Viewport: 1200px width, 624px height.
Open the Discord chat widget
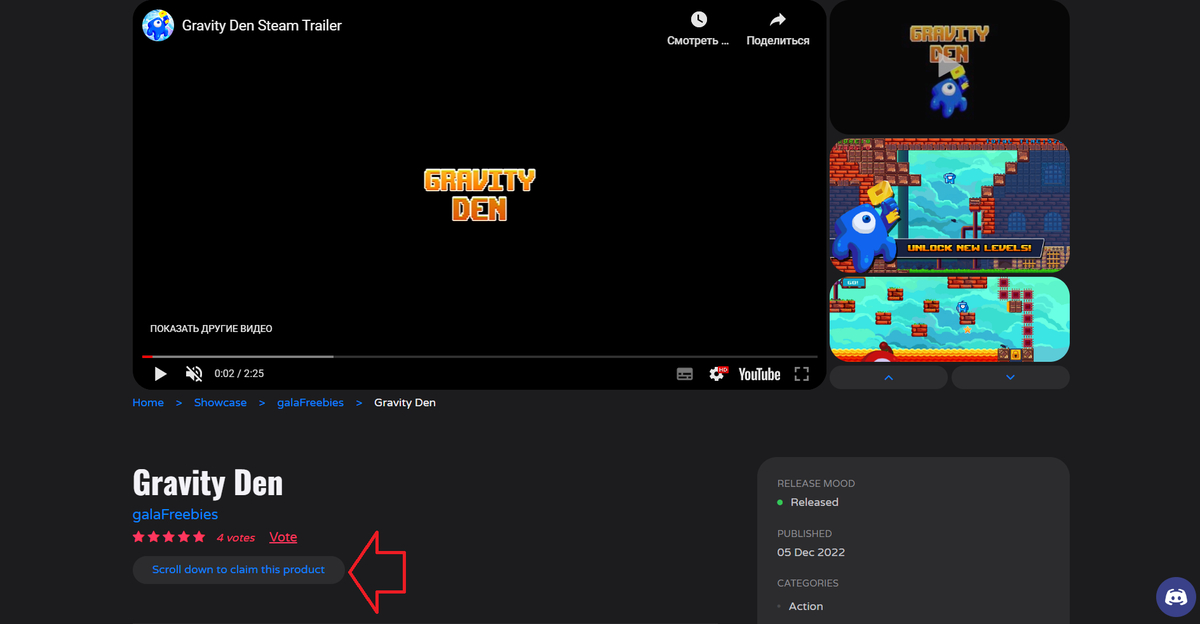1177,596
